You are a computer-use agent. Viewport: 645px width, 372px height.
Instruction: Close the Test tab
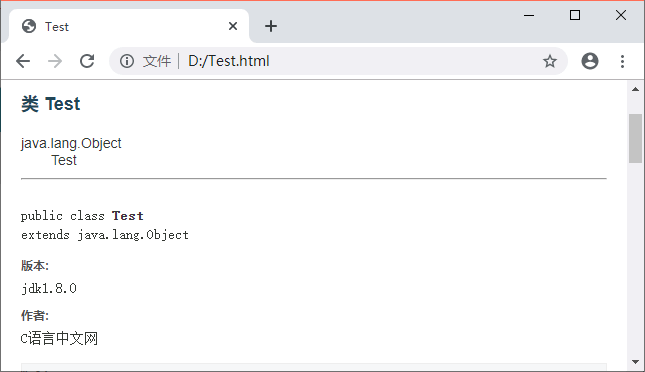[x=233, y=26]
